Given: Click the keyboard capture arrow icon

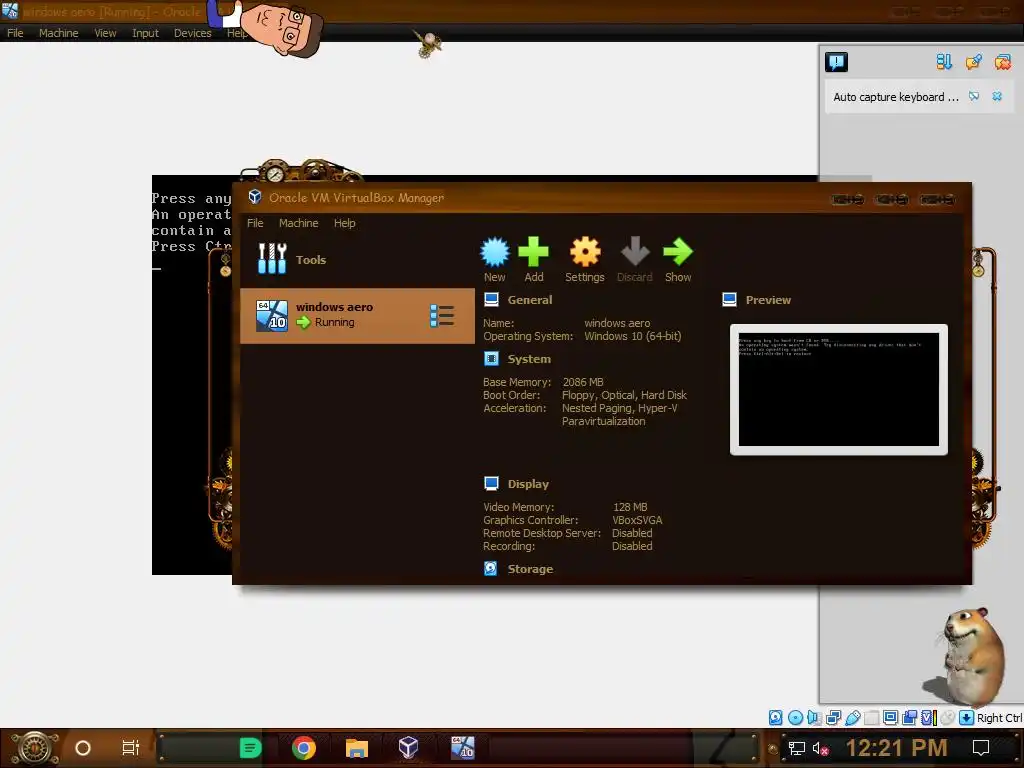Looking at the screenshot, I should click(966, 718).
